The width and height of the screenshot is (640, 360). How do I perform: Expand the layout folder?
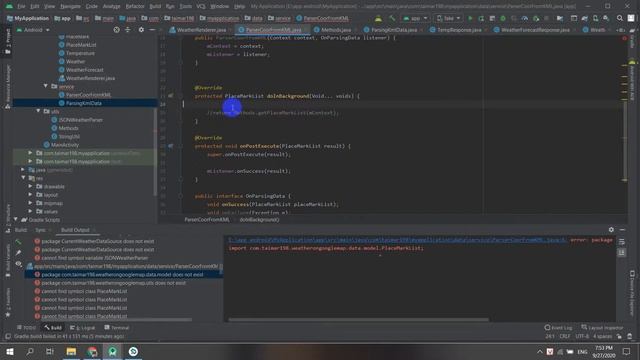pos(31,195)
